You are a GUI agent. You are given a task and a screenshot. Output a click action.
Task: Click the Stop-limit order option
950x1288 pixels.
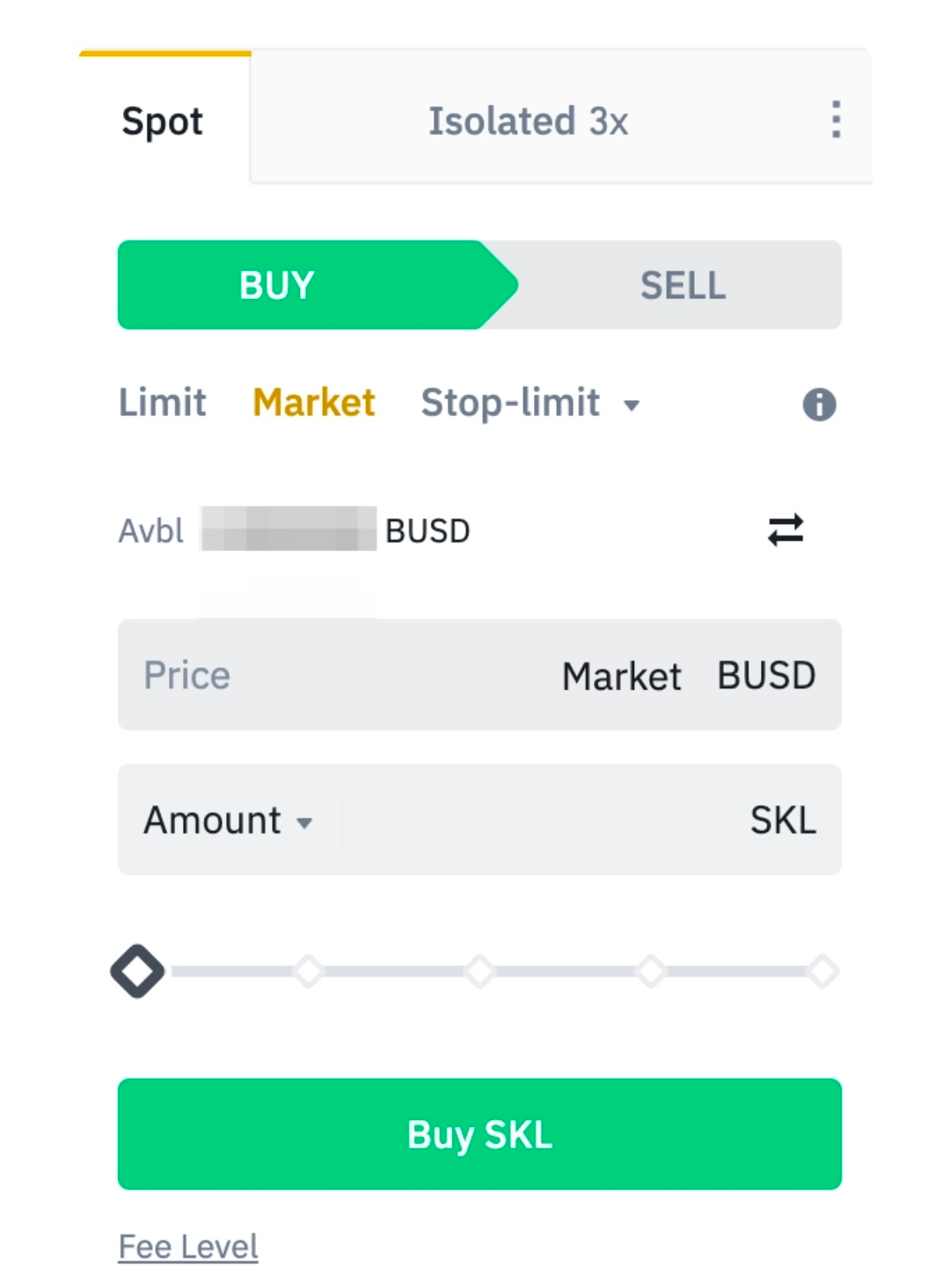(510, 403)
